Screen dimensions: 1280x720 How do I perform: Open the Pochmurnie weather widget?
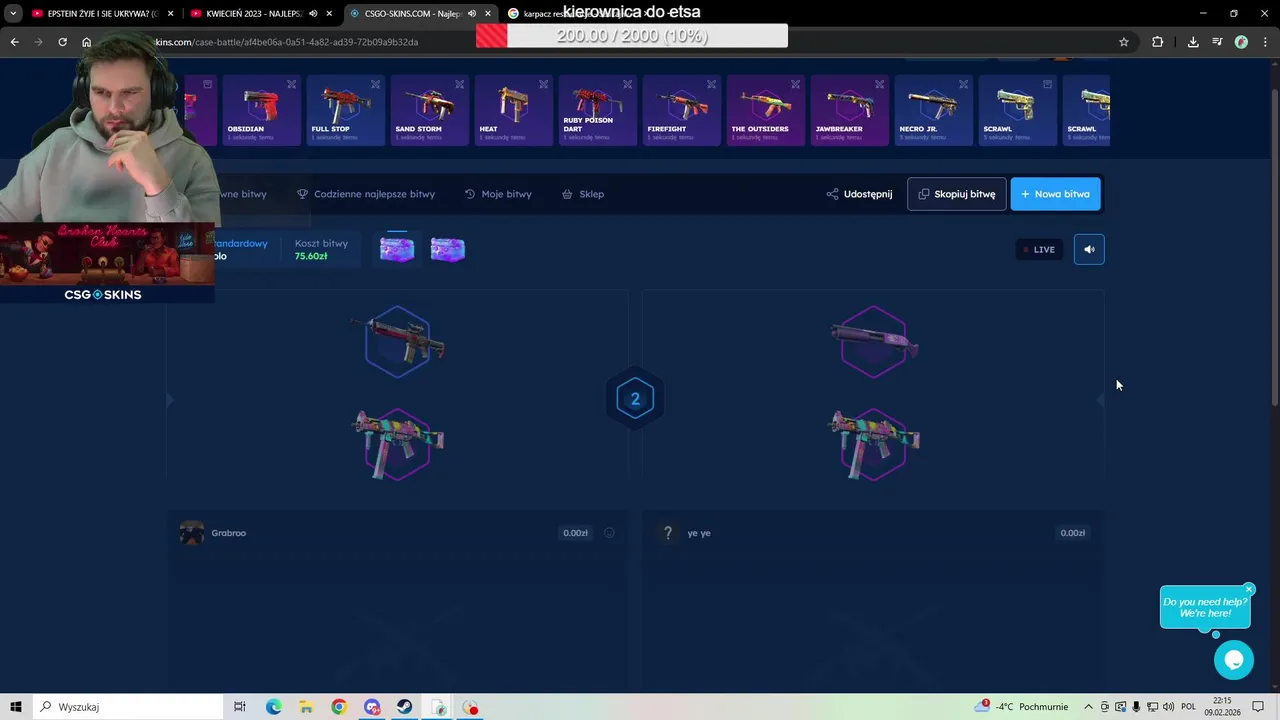1022,707
